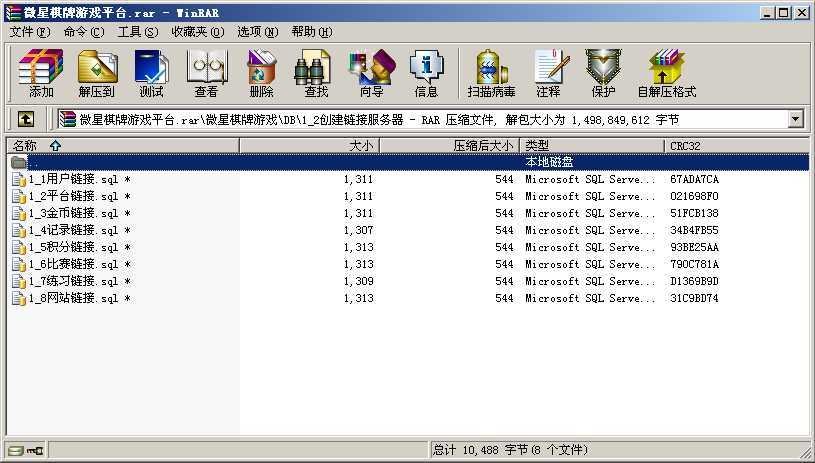
Task: Go up one folder level button
Action: 26,119
